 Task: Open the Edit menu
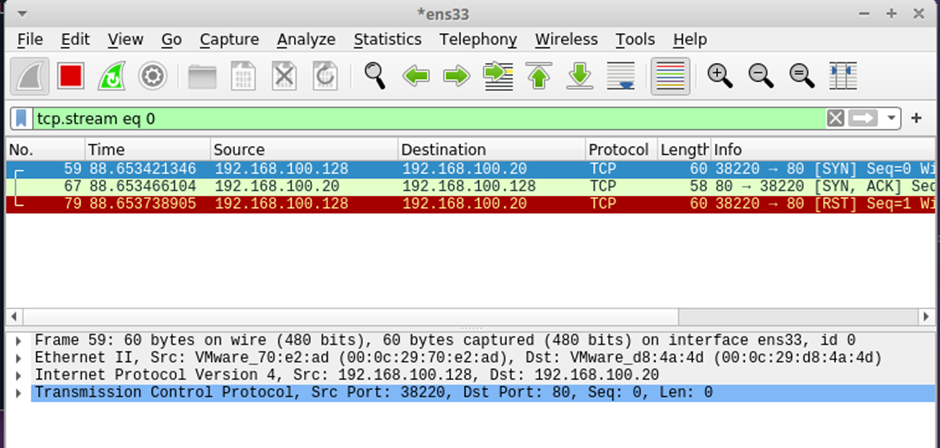[76, 40]
